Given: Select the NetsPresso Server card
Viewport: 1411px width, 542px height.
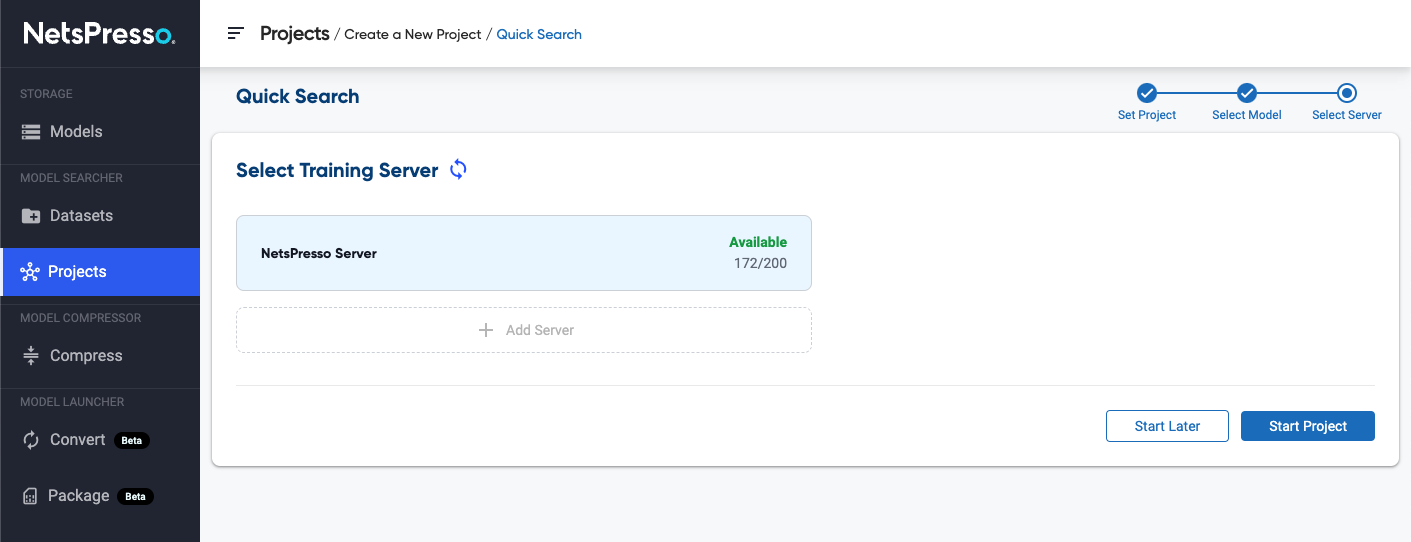Looking at the screenshot, I should pos(524,253).
